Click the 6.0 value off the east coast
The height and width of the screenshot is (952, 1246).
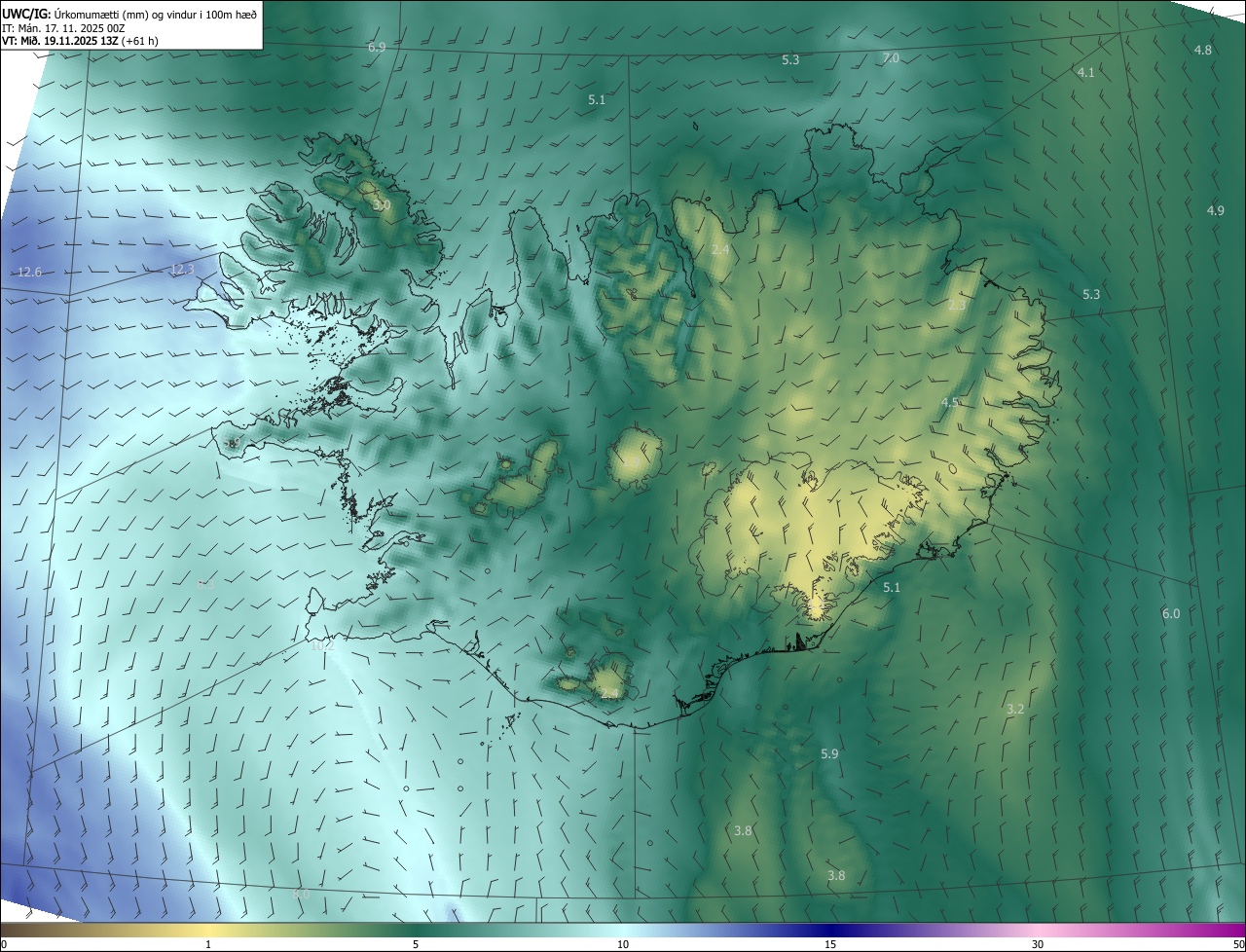pyautogui.click(x=1171, y=614)
